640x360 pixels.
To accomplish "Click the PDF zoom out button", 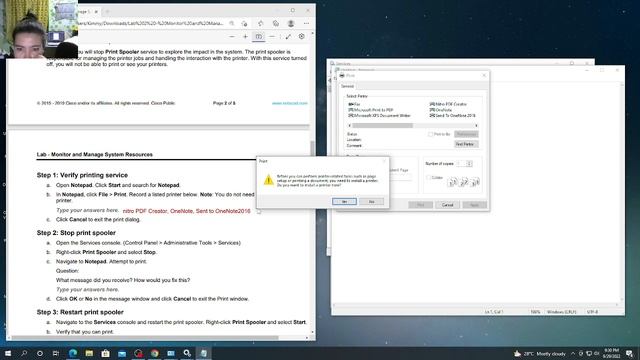I will pos(232,37).
